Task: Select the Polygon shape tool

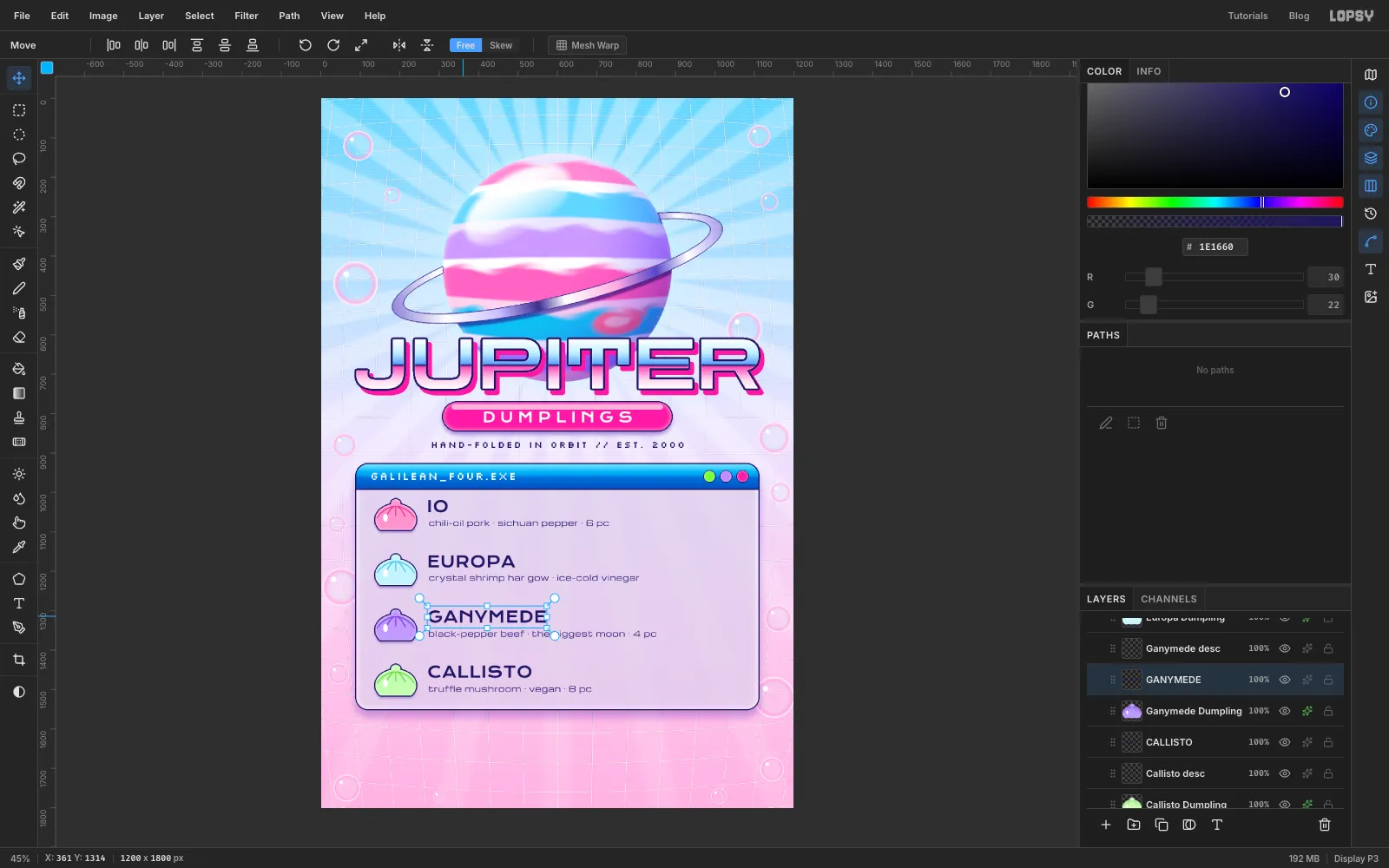Action: coord(19,579)
